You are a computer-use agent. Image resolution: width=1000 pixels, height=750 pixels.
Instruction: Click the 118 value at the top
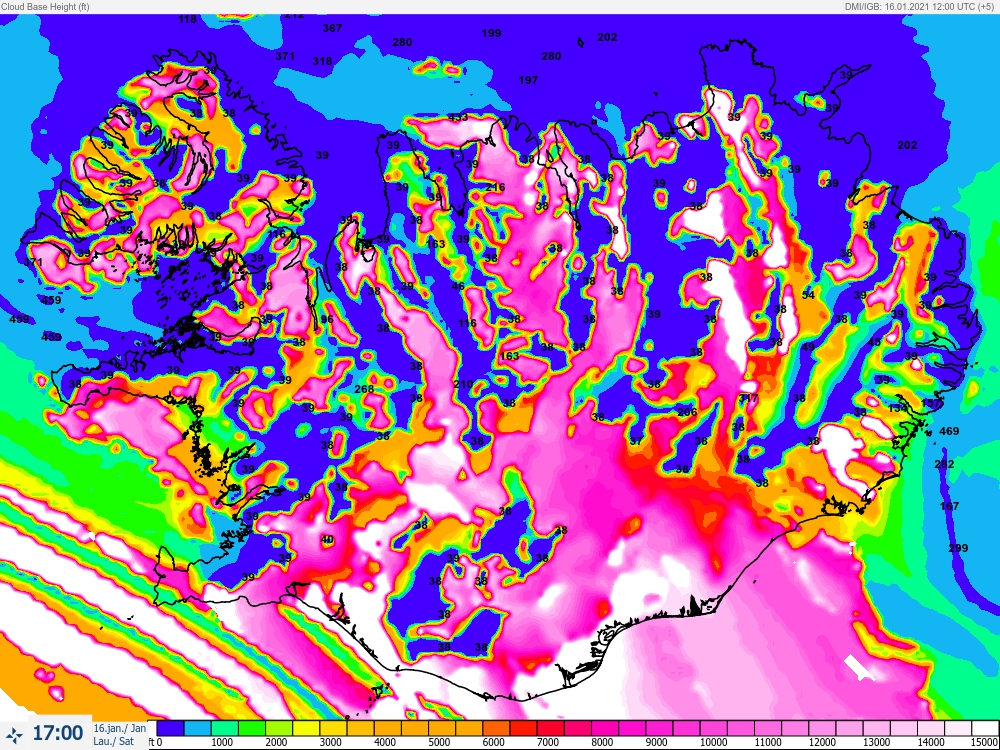coord(188,19)
